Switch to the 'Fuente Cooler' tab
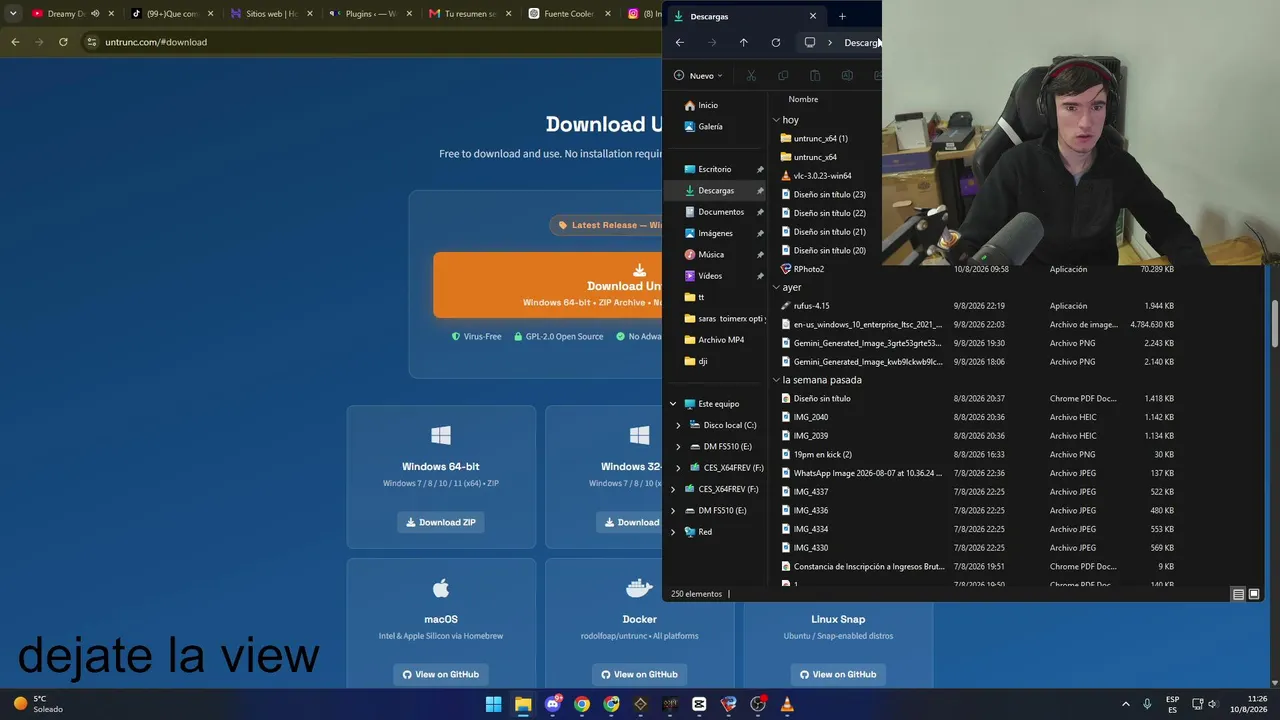This screenshot has width=1280, height=720. pyautogui.click(x=568, y=14)
